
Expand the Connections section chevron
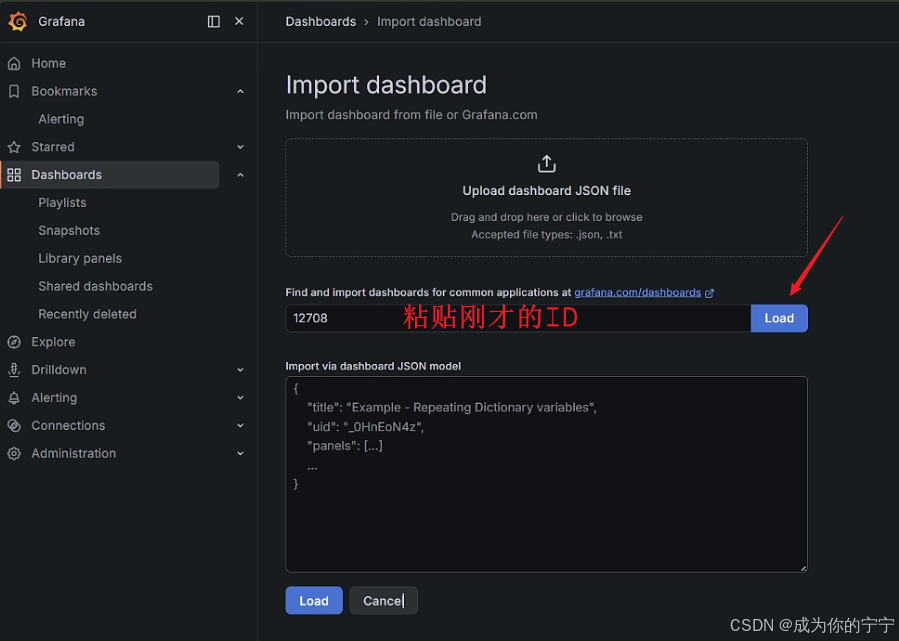point(240,425)
